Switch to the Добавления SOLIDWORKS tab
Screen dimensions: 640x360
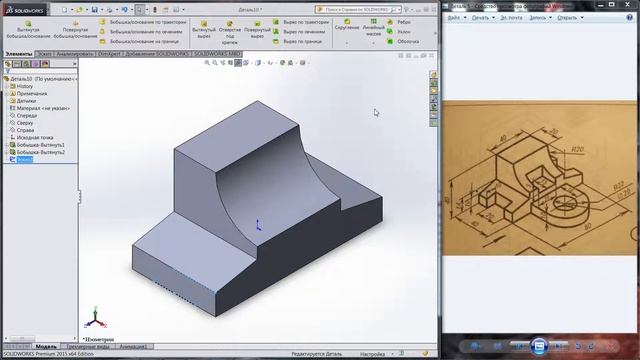click(x=157, y=54)
